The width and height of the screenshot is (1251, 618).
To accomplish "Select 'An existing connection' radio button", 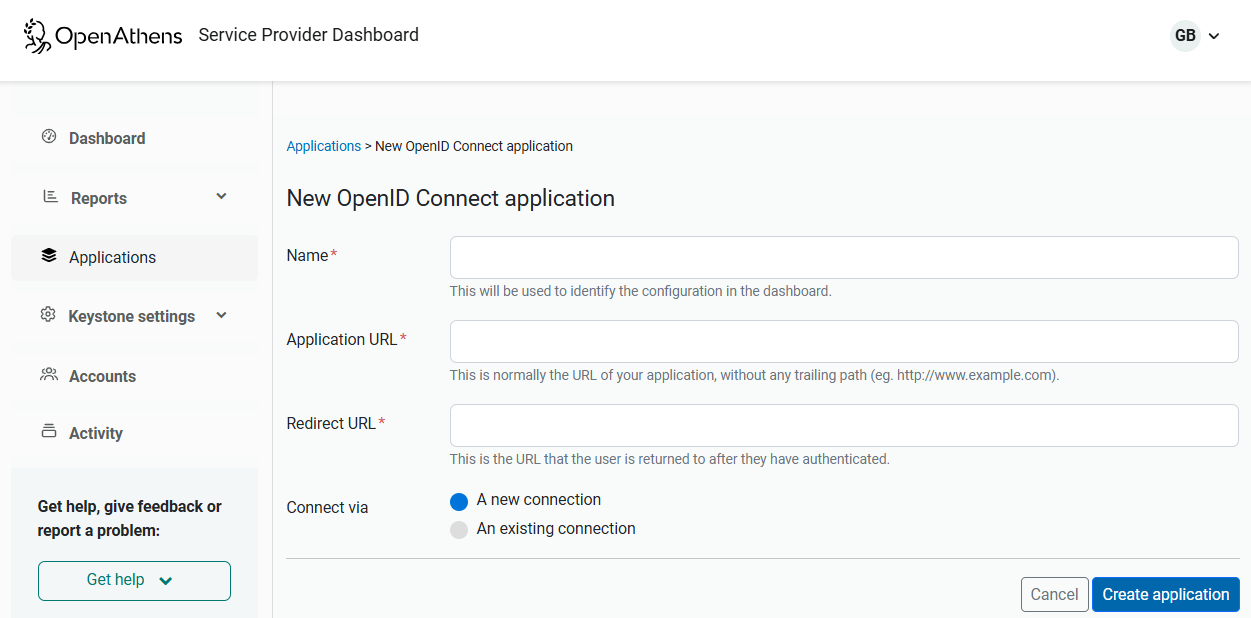I will coord(459,529).
